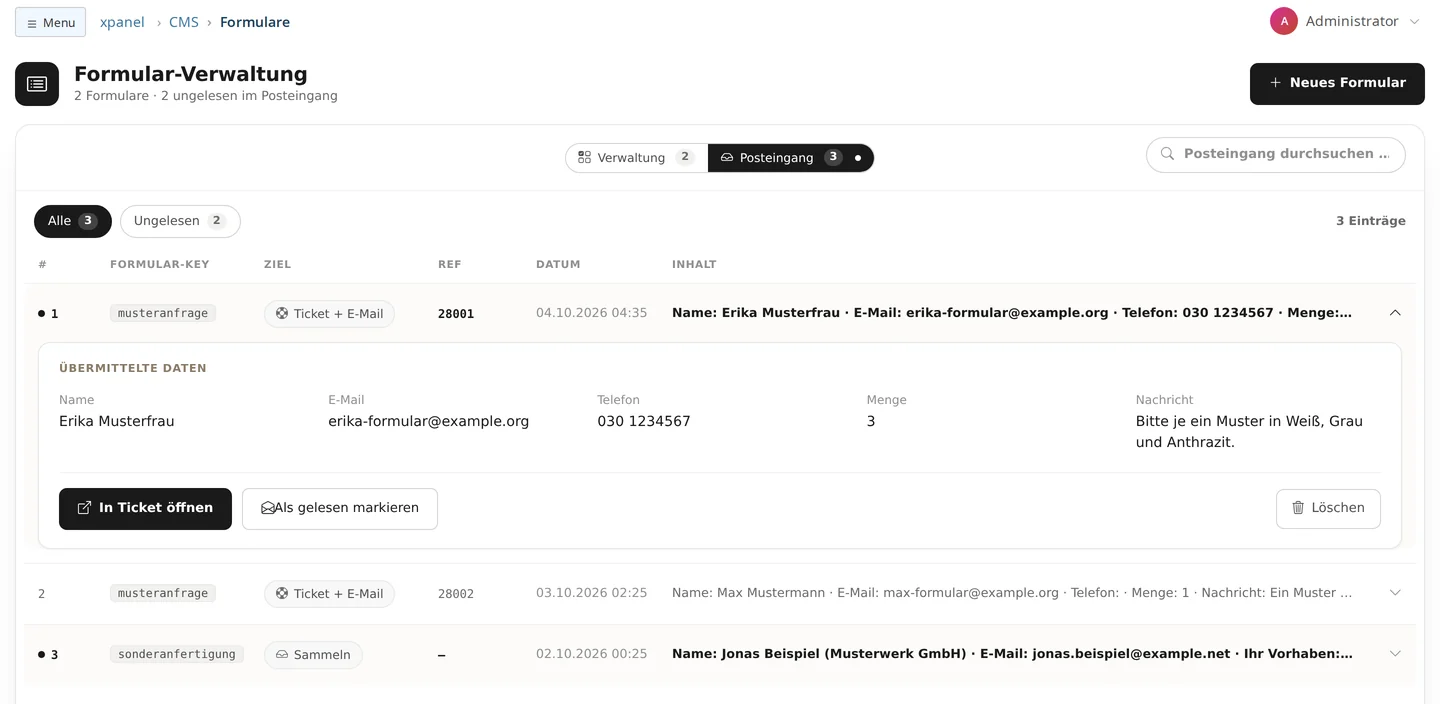This screenshot has height=704, width=1440.
Task: Click musteranfrage key in row 1
Action: coord(163,313)
